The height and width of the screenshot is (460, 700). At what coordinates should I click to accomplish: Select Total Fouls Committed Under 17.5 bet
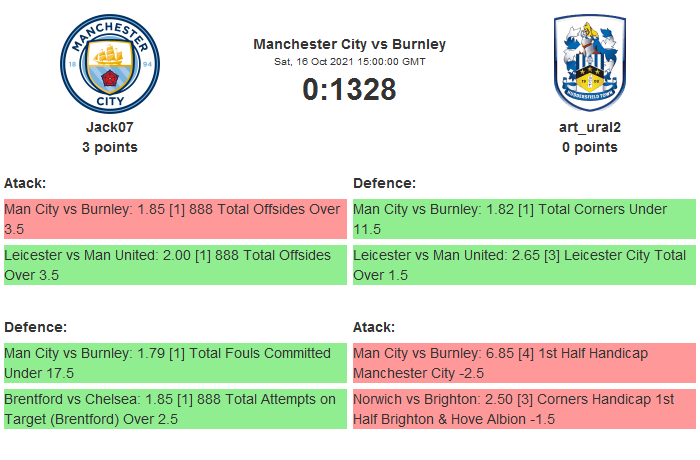tap(174, 363)
